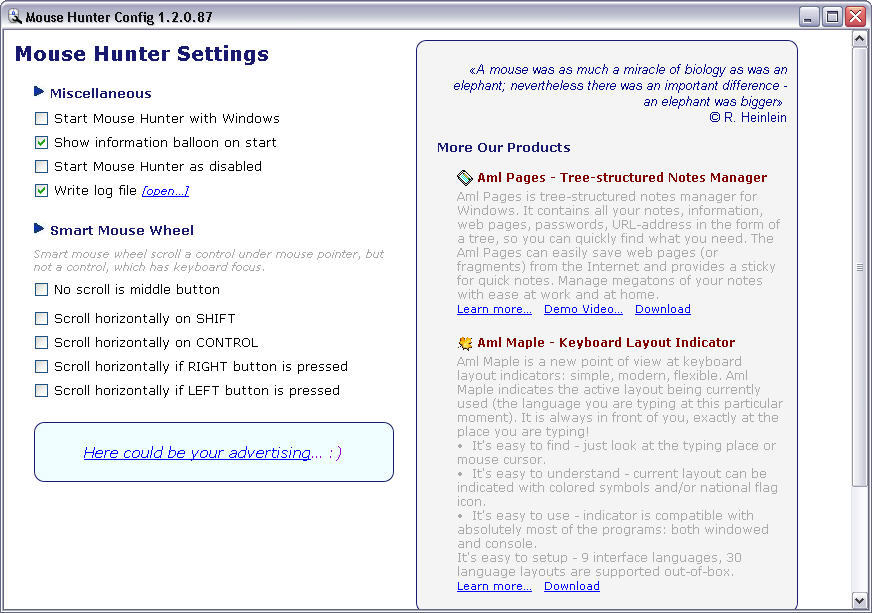872x613 pixels.
Task: Click the scrollbar up arrow
Action: click(x=859, y=38)
